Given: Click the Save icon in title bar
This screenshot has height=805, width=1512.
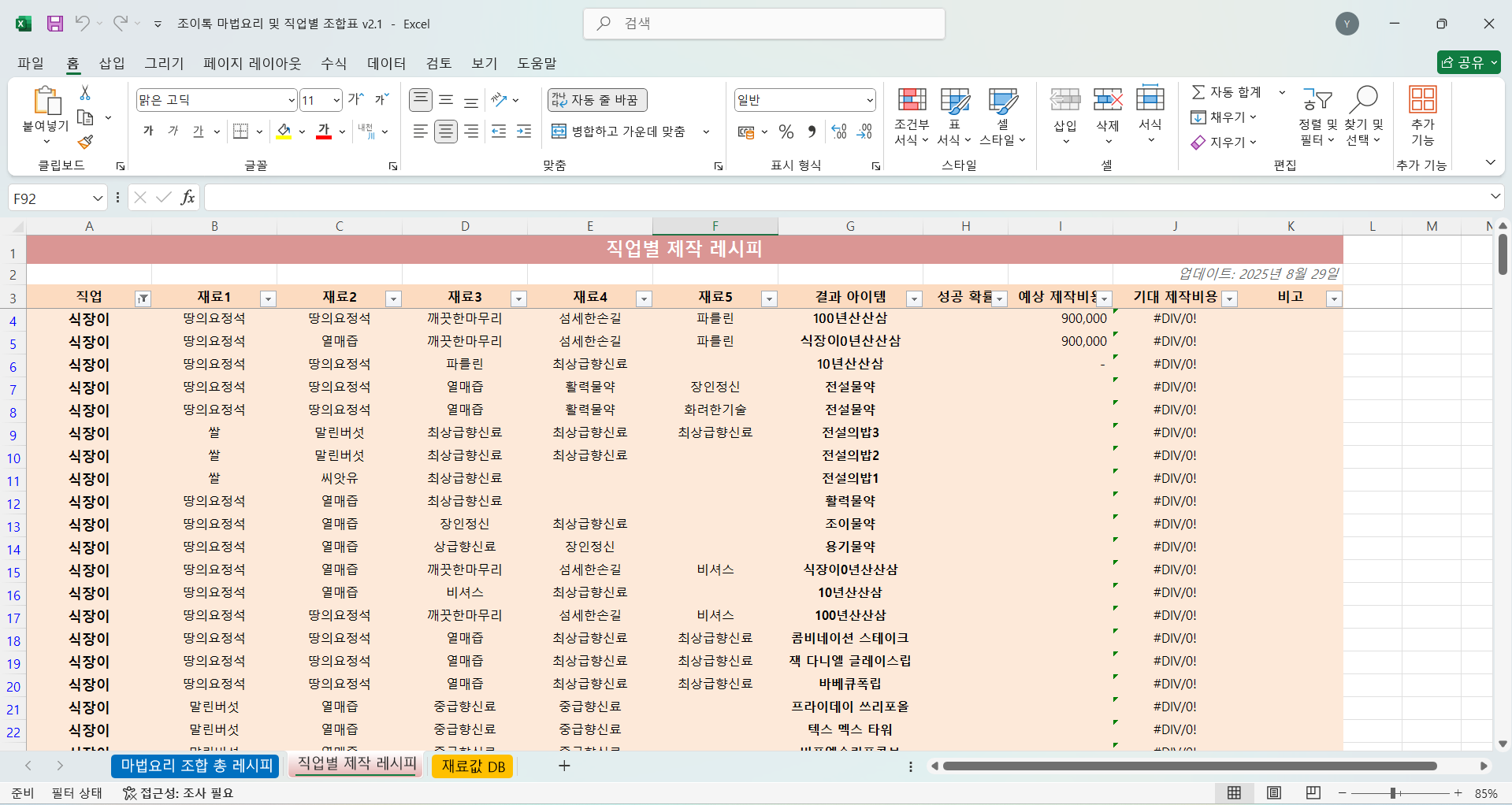Looking at the screenshot, I should (54, 24).
